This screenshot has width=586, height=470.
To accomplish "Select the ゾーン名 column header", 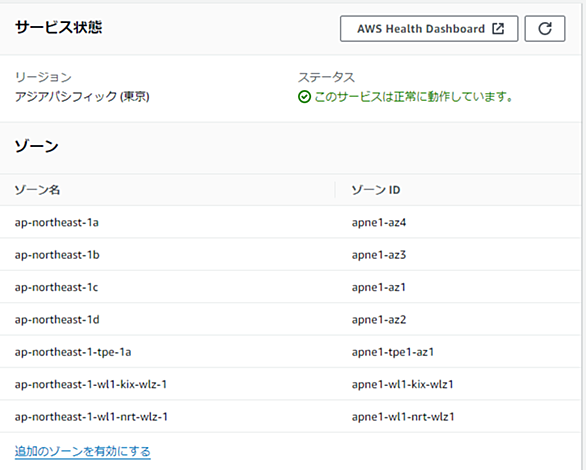I will (37, 190).
